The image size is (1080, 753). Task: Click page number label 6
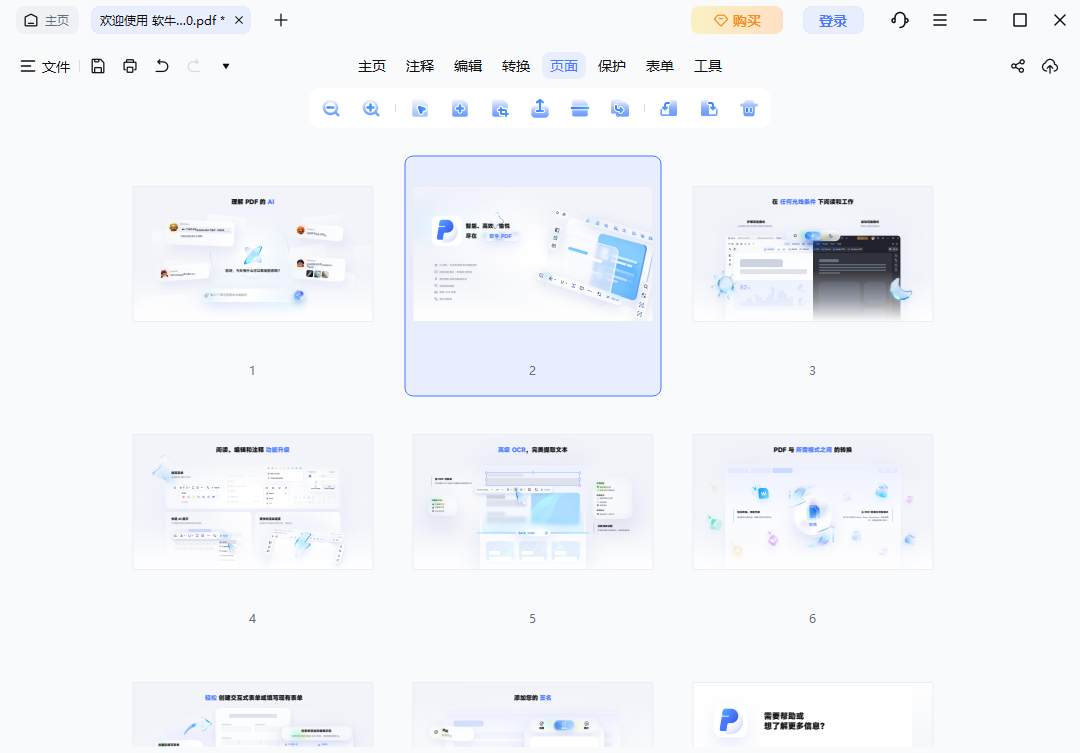(x=812, y=619)
